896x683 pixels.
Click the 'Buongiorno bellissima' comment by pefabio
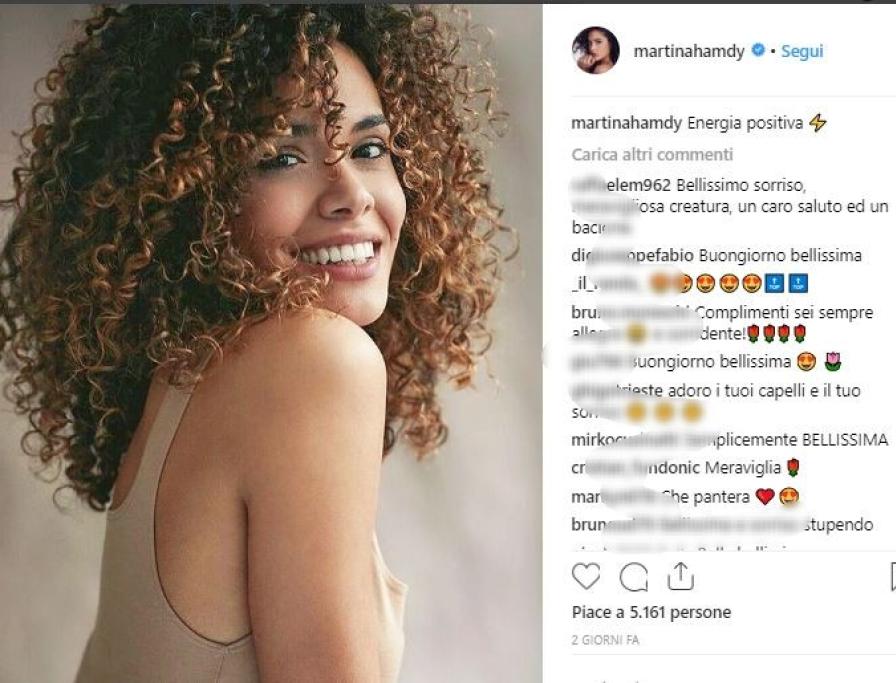click(x=779, y=255)
